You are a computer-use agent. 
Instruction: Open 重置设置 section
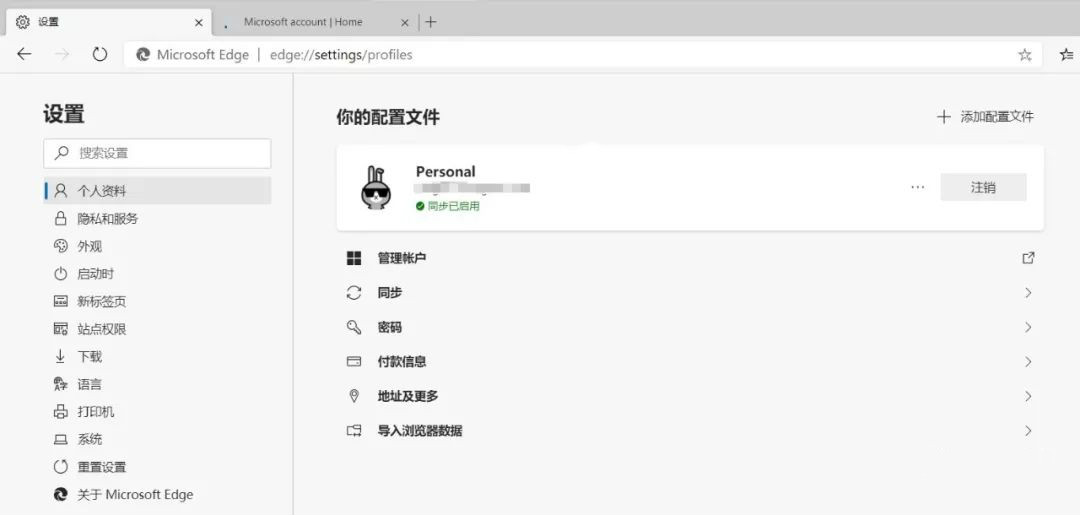(157, 467)
